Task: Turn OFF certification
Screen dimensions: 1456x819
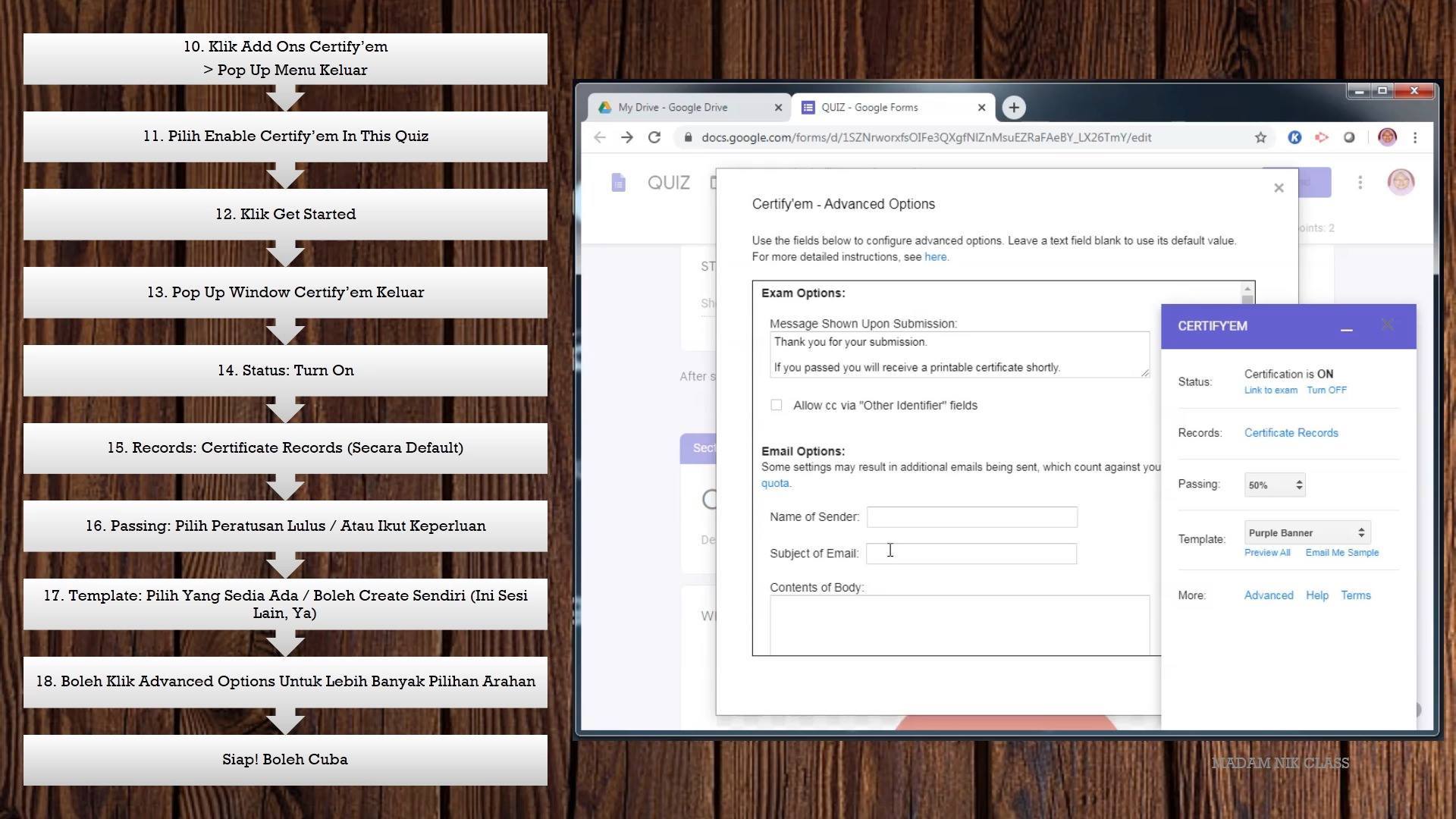Action: 1326,391
